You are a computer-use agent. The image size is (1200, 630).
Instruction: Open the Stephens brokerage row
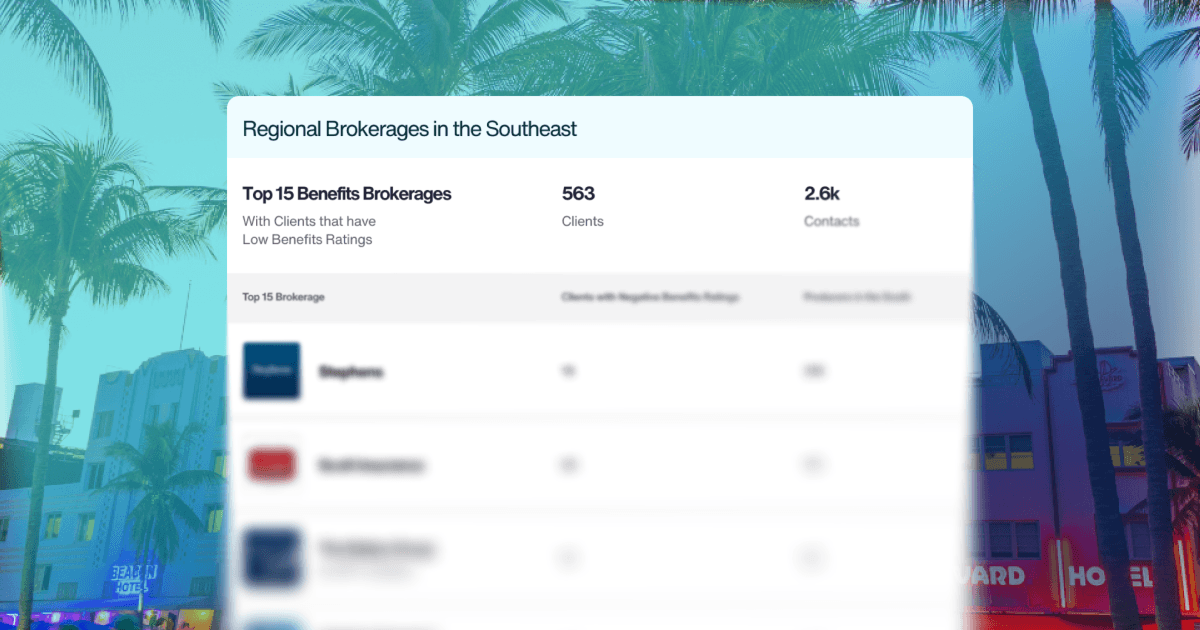click(x=352, y=371)
